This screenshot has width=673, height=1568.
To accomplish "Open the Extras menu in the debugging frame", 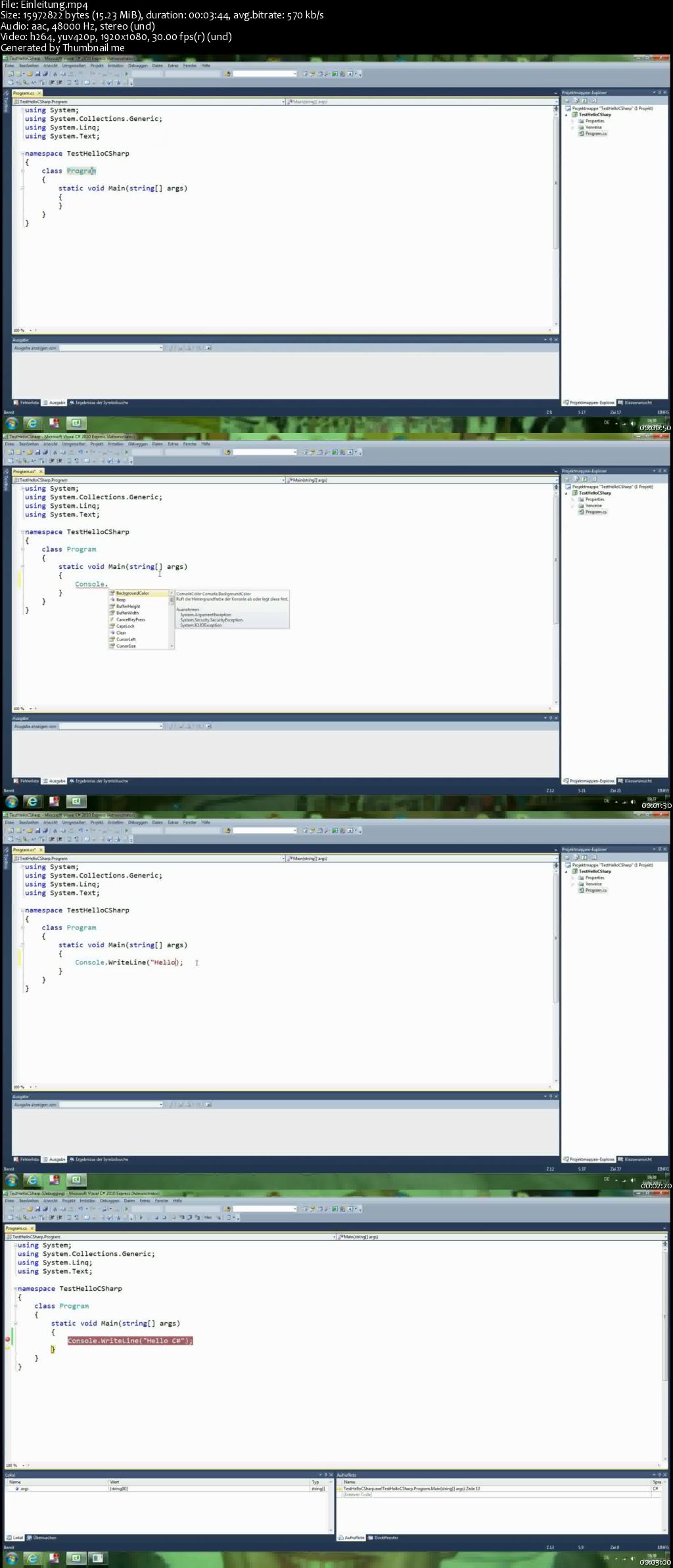I will point(145,1201).
